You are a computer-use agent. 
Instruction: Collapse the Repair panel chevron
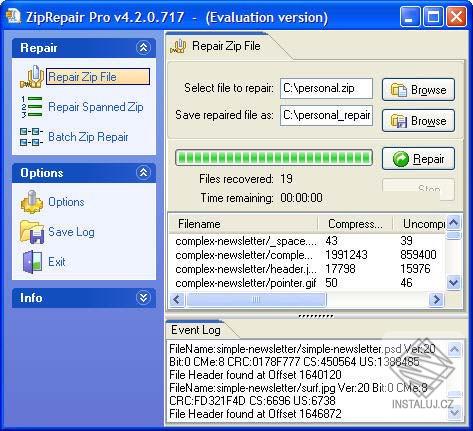click(143, 48)
